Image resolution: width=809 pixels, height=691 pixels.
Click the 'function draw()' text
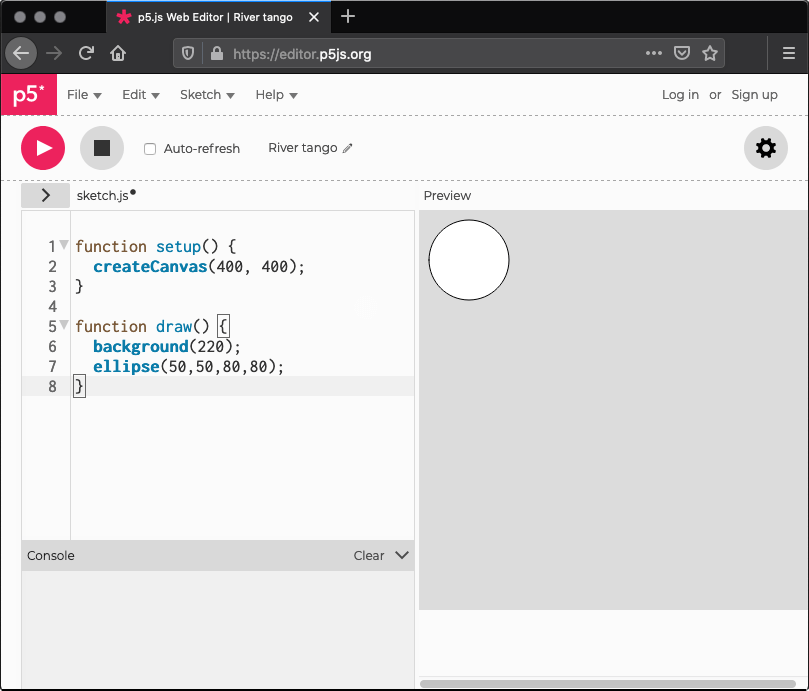142,326
